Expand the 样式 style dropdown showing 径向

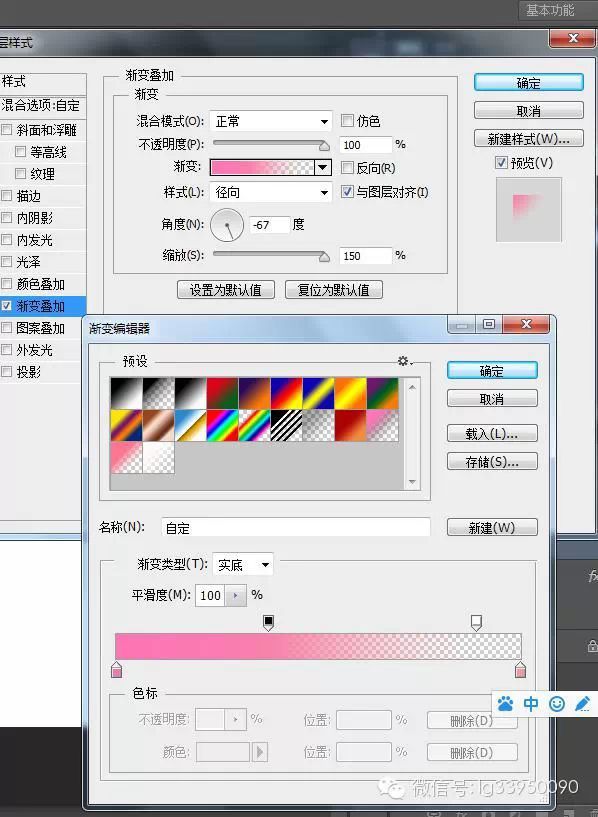271,192
